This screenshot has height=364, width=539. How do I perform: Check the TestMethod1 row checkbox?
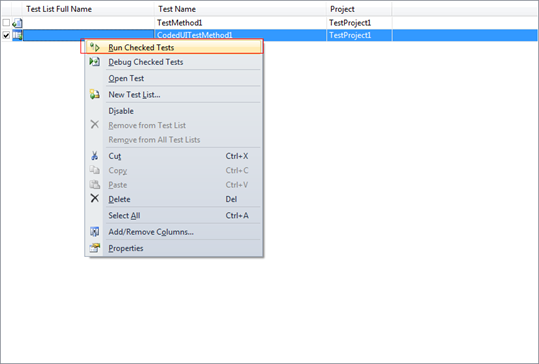[6, 23]
